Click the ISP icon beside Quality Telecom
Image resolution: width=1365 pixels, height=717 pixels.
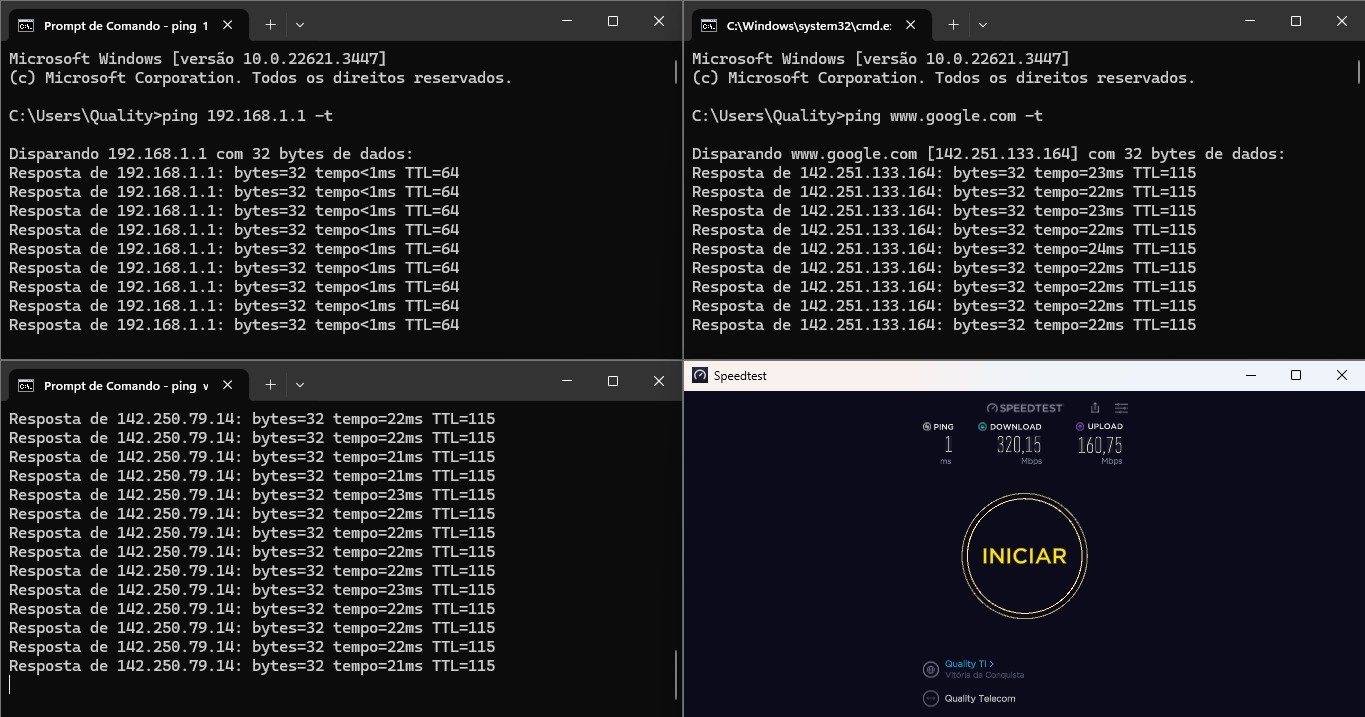[x=930, y=699]
